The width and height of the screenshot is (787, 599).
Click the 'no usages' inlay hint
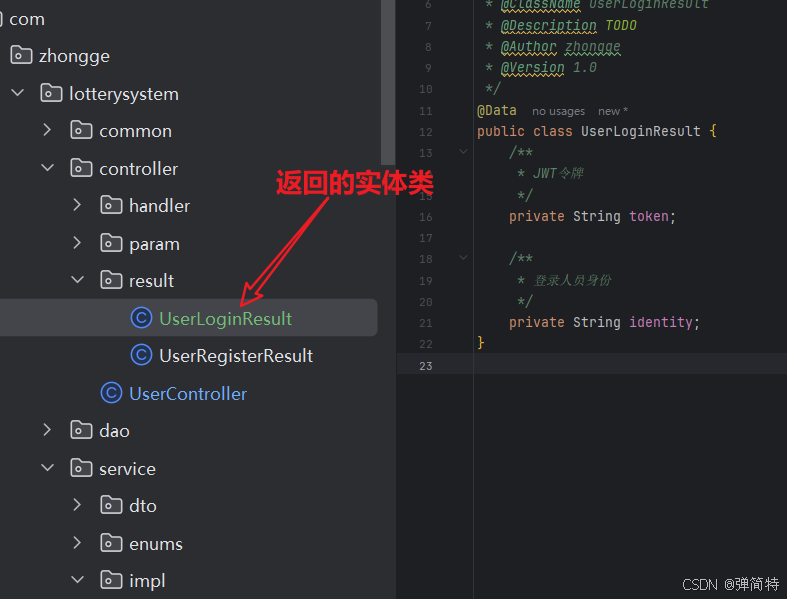tap(558, 111)
